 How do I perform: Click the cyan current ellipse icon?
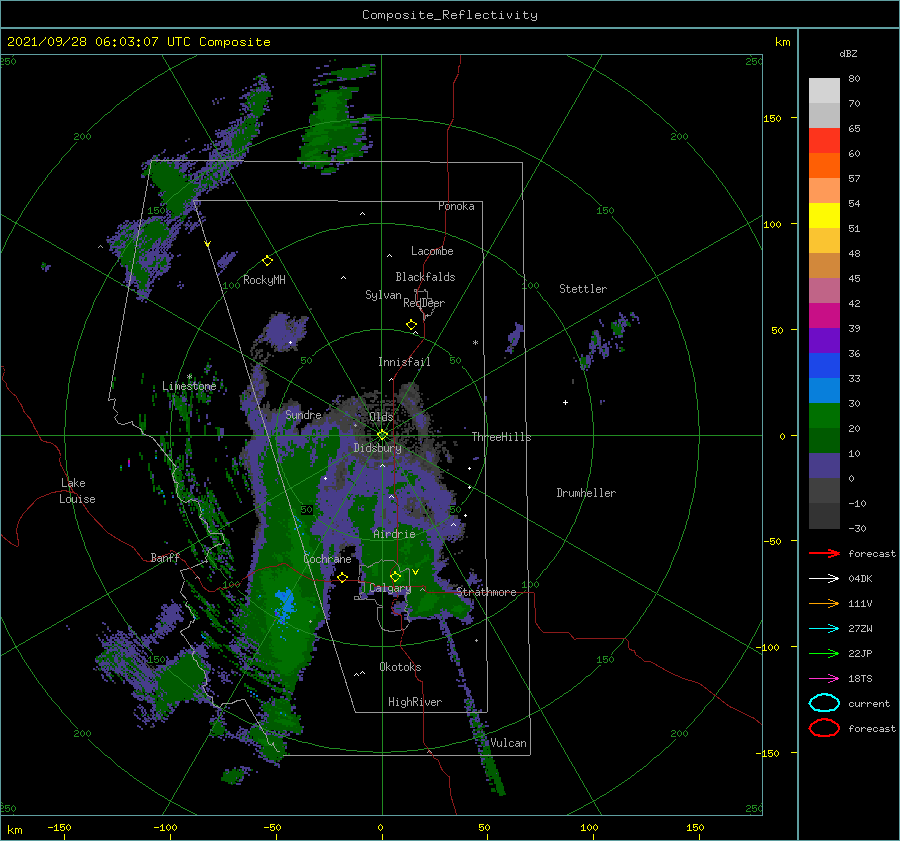pos(824,703)
